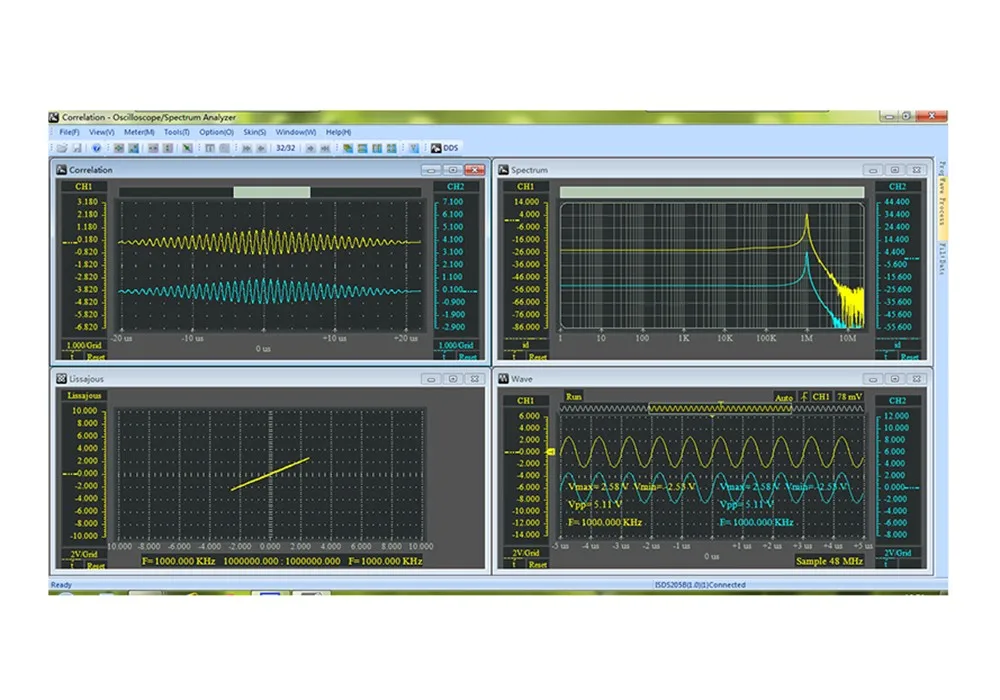Click the 1000000.000 : 1000000.000 ratio in Lissajous

click(x=282, y=561)
